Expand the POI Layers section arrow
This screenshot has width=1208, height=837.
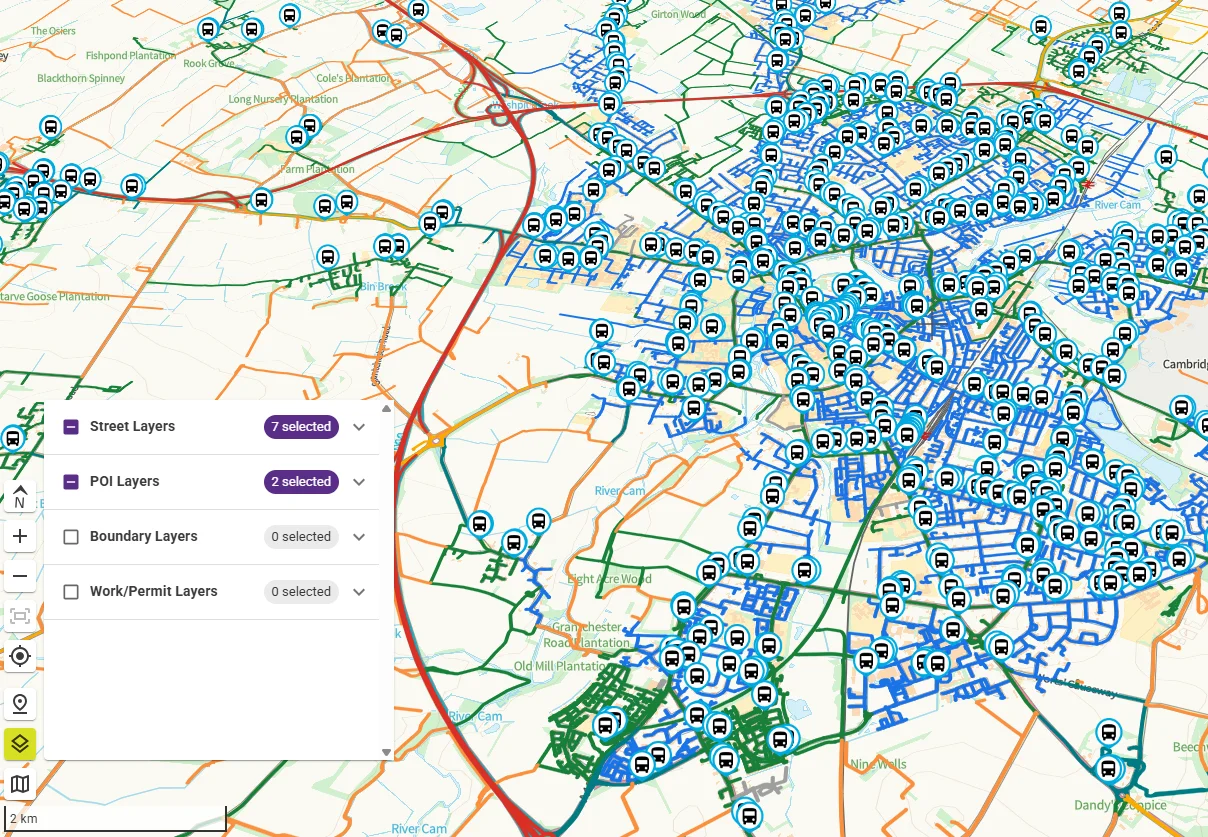pos(360,482)
